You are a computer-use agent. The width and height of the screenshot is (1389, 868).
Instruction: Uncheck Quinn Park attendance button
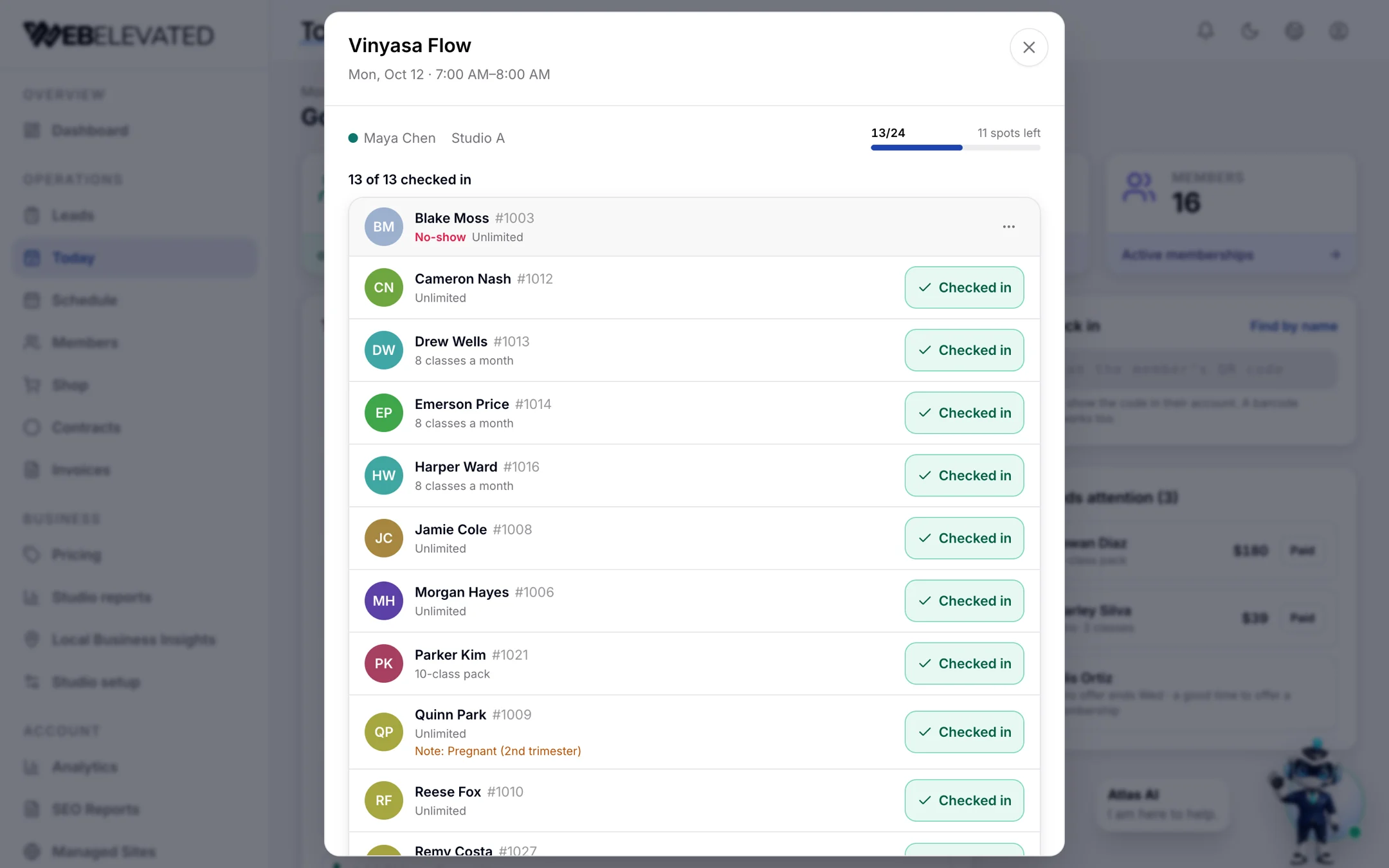coord(964,732)
